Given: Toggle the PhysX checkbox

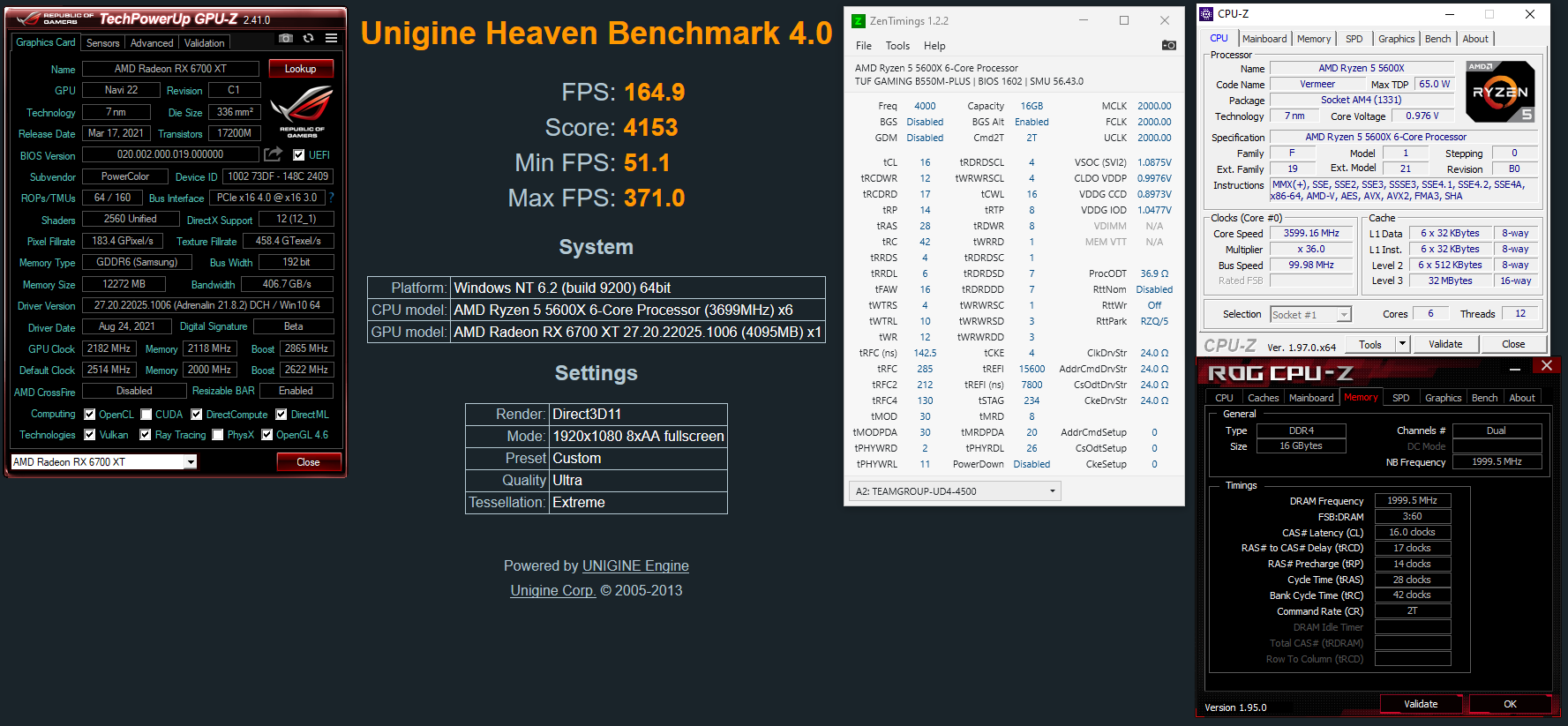Looking at the screenshot, I should coord(218,434).
